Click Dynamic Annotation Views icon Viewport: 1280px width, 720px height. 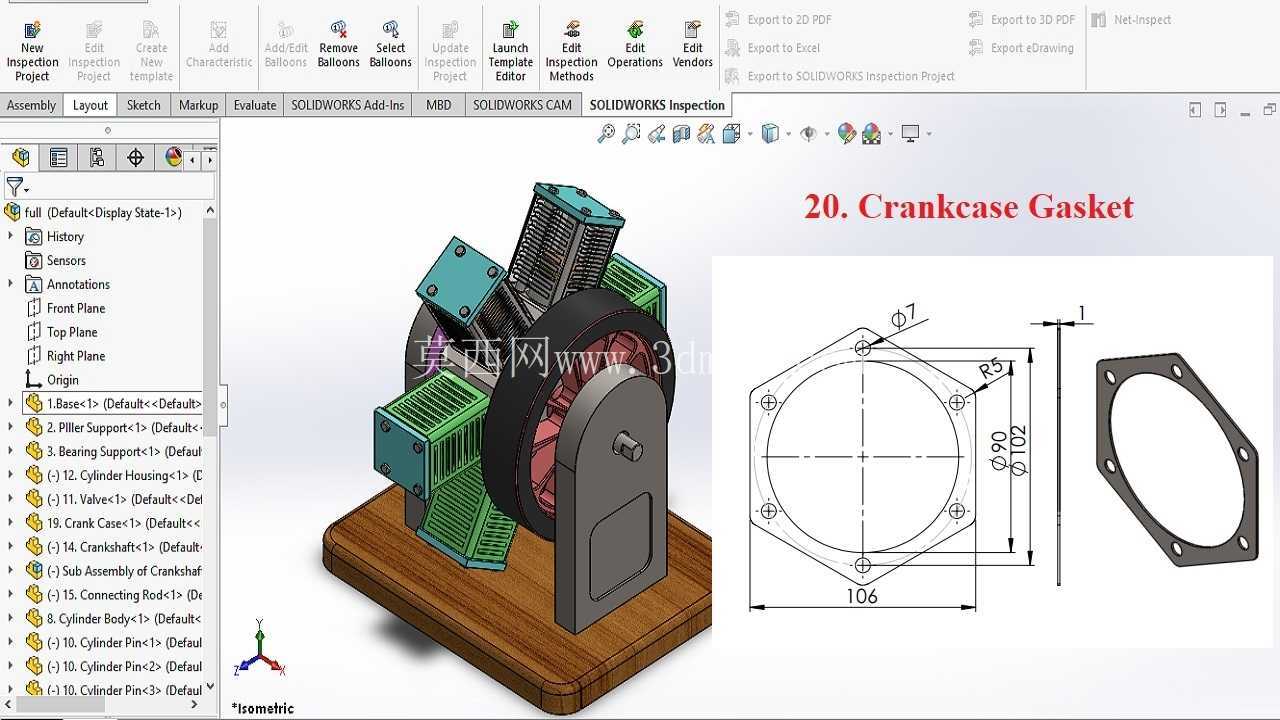tap(706, 133)
